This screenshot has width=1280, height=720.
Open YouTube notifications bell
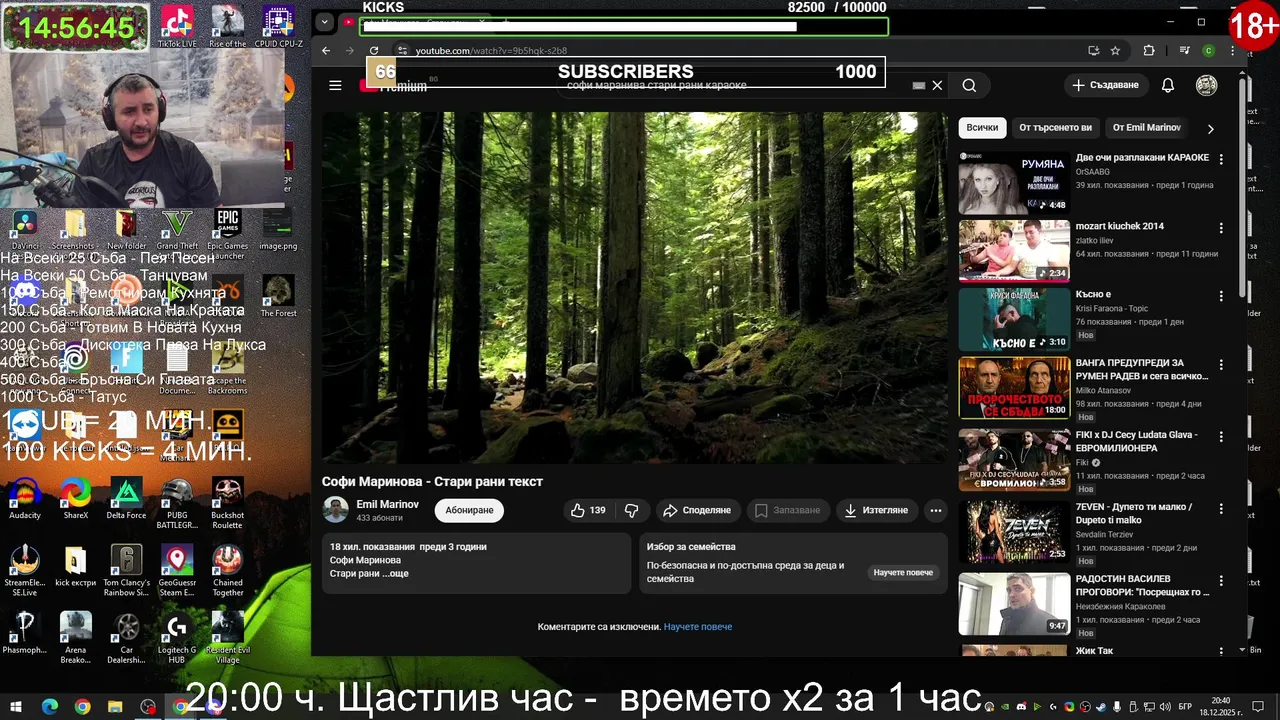[x=1167, y=85]
